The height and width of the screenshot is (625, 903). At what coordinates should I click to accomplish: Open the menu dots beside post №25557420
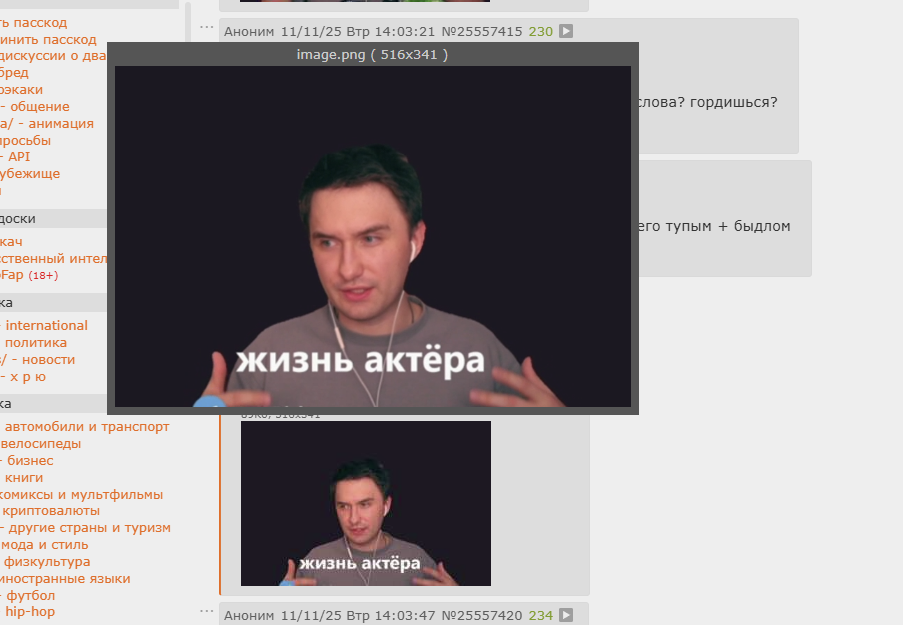[206, 611]
